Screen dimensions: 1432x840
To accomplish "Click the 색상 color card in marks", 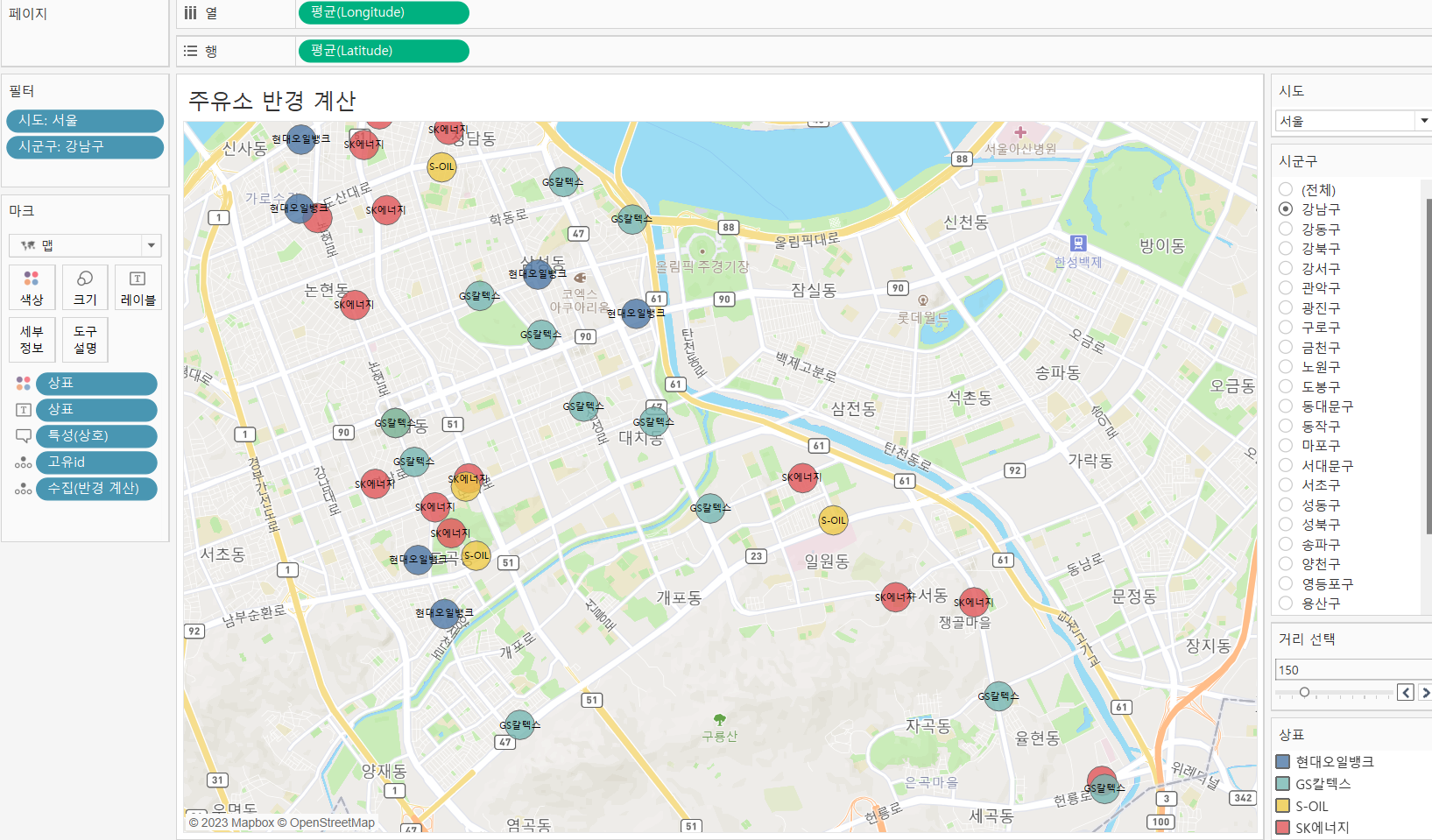I will 32,287.
